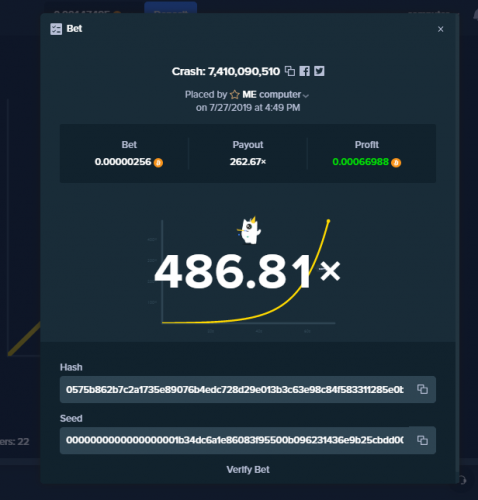The width and height of the screenshot is (478, 500).
Task: Copy the Hash value
Action: click(422, 389)
